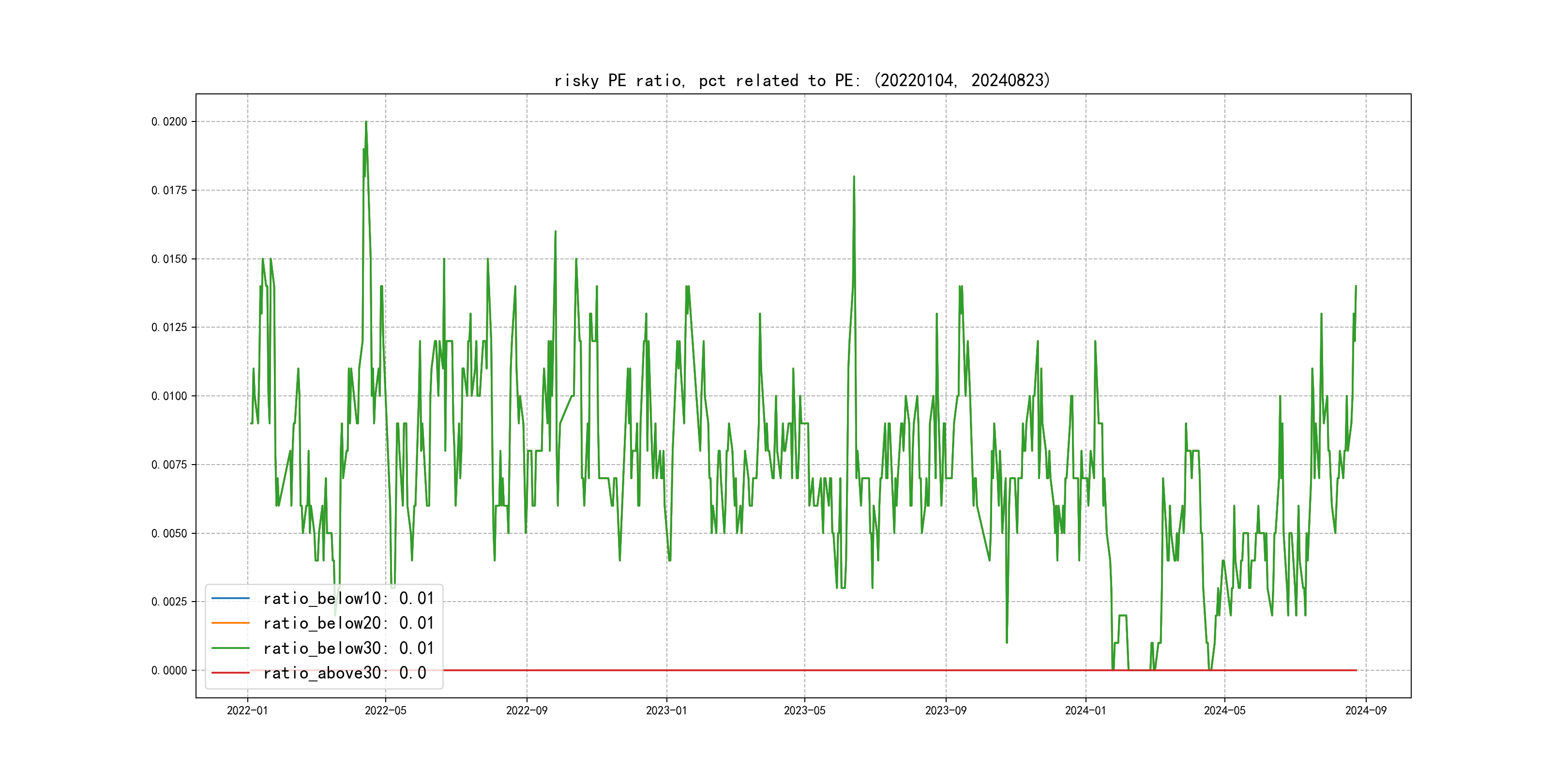The image size is (1568, 784).
Task: Select the ratio_below20: 0.01 legend label
Action: [348, 623]
